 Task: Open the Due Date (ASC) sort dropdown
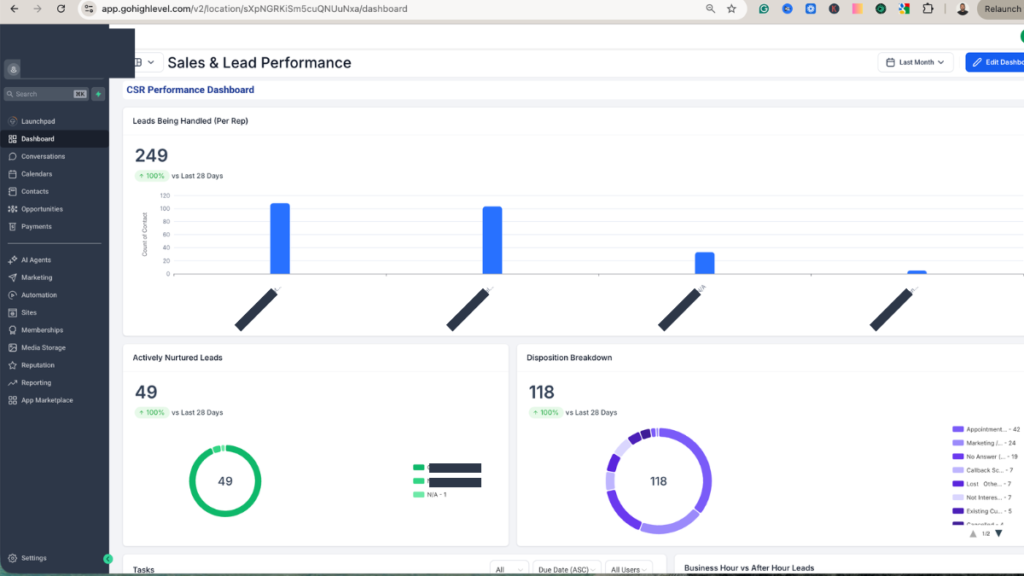566,568
